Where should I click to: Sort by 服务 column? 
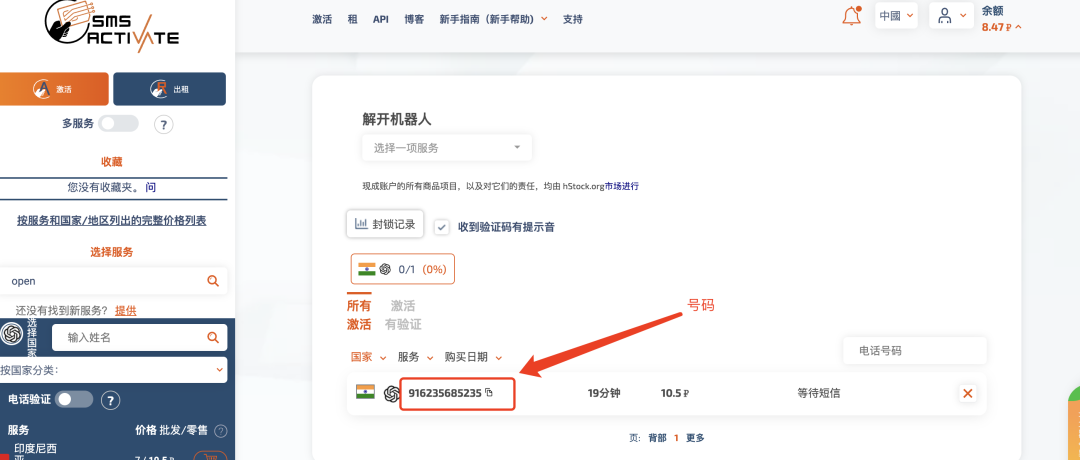[415, 357]
